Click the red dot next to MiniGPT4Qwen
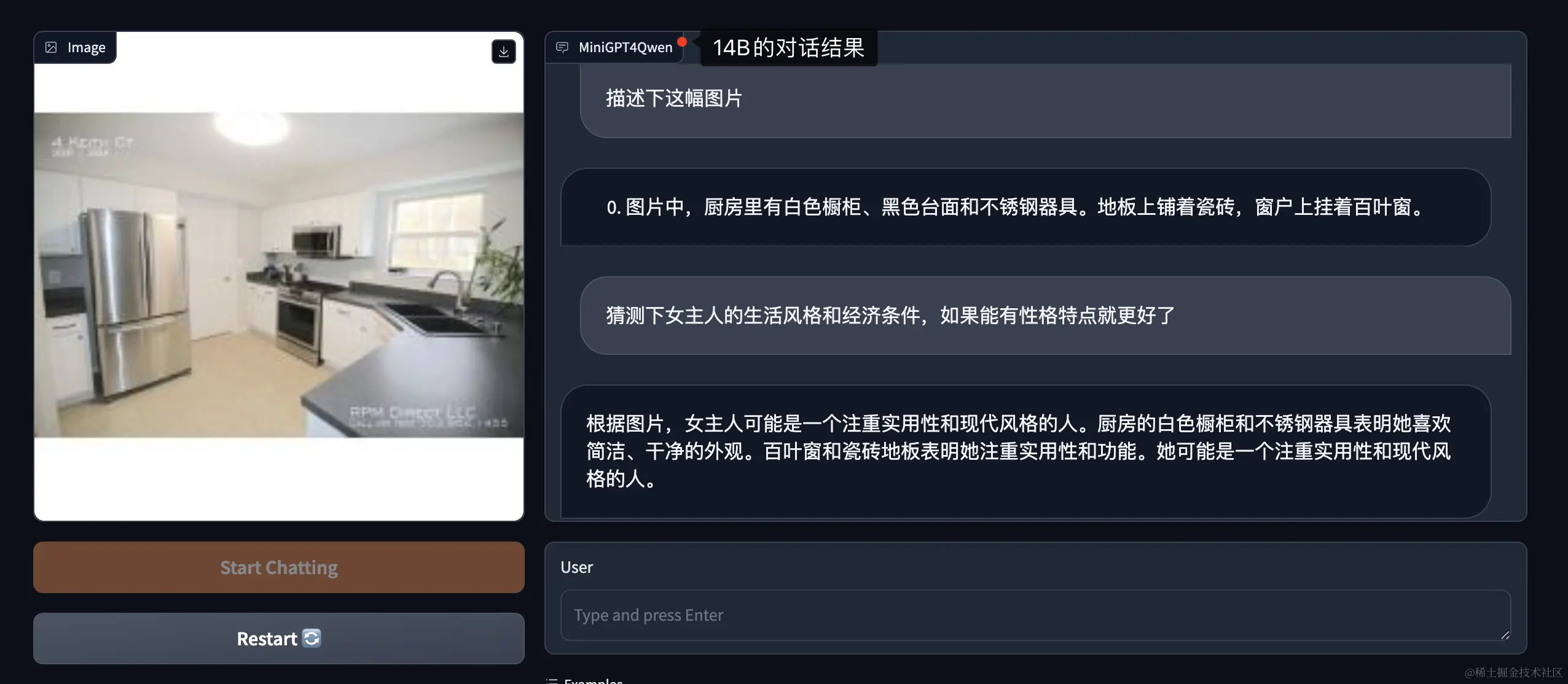Image resolution: width=1568 pixels, height=684 pixels. tap(681, 42)
